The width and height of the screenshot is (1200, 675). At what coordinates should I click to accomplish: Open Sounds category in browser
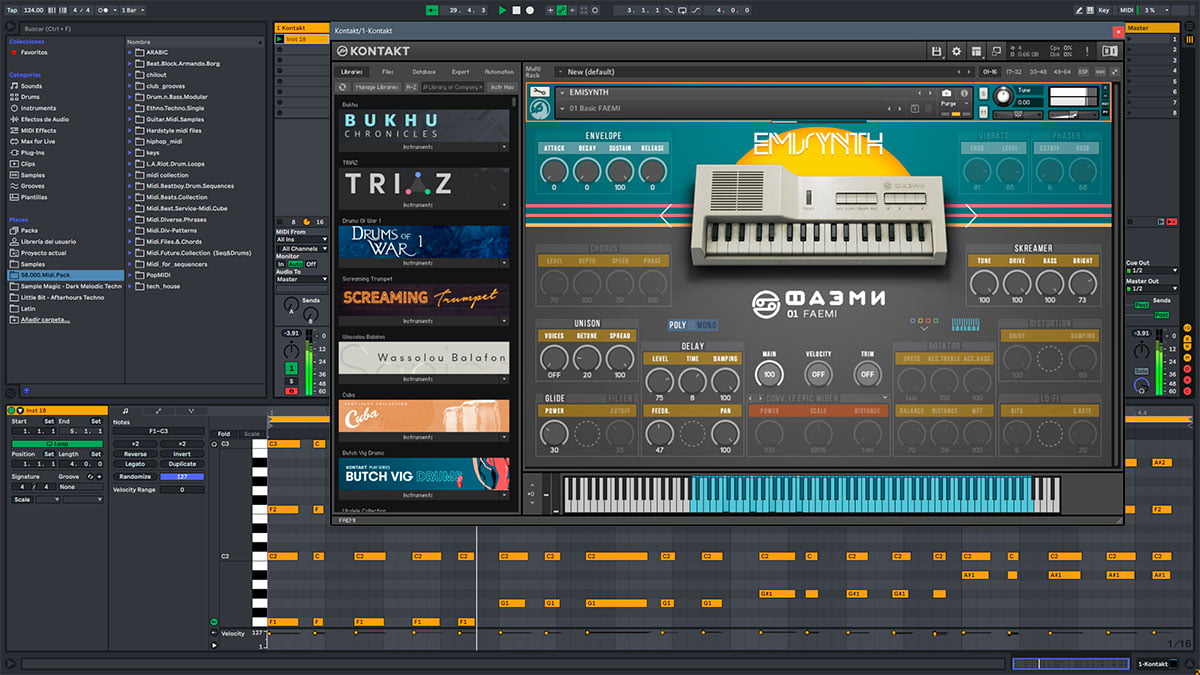tap(31, 86)
